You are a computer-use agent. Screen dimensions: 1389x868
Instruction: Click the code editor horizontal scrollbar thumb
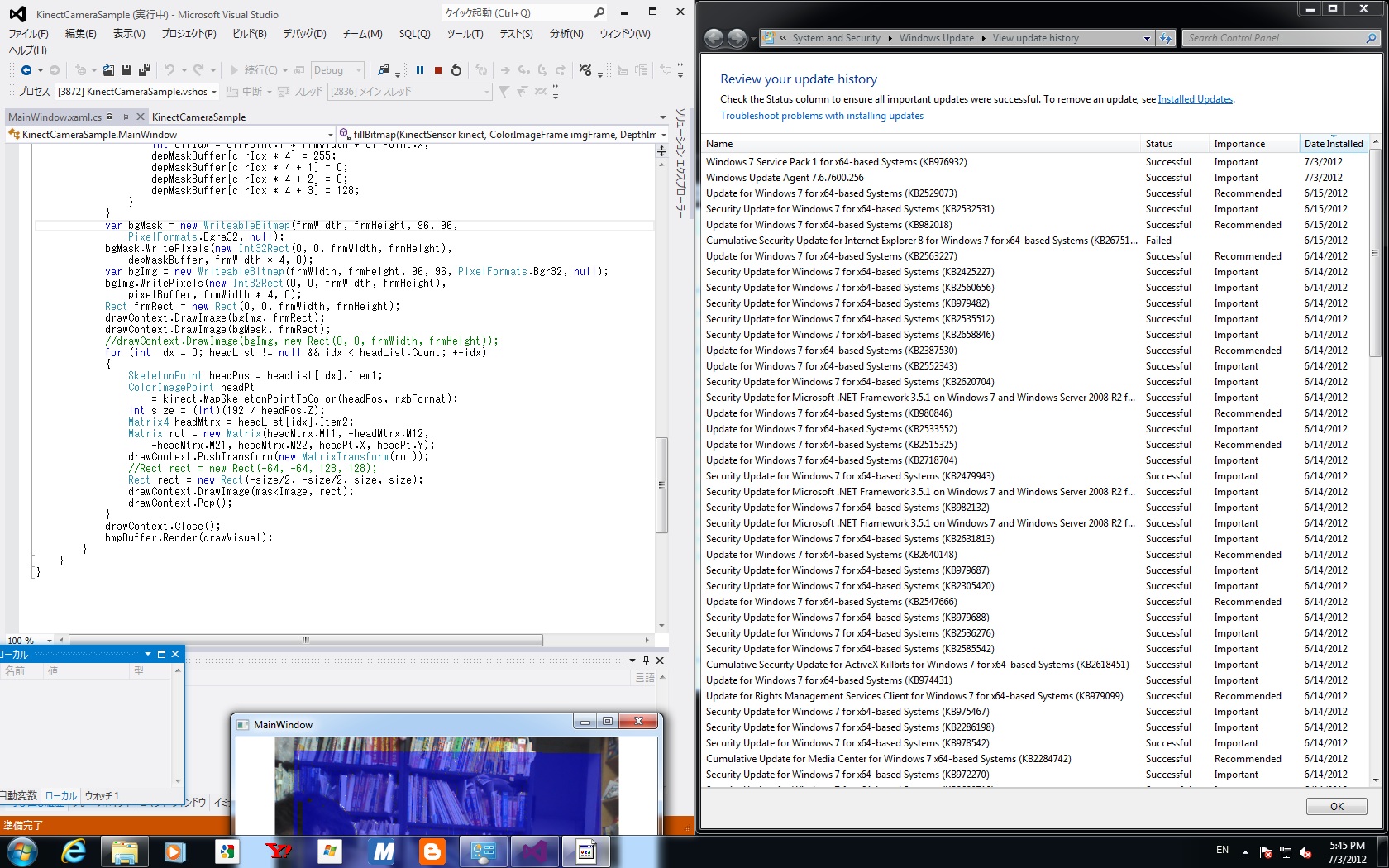coord(306,640)
